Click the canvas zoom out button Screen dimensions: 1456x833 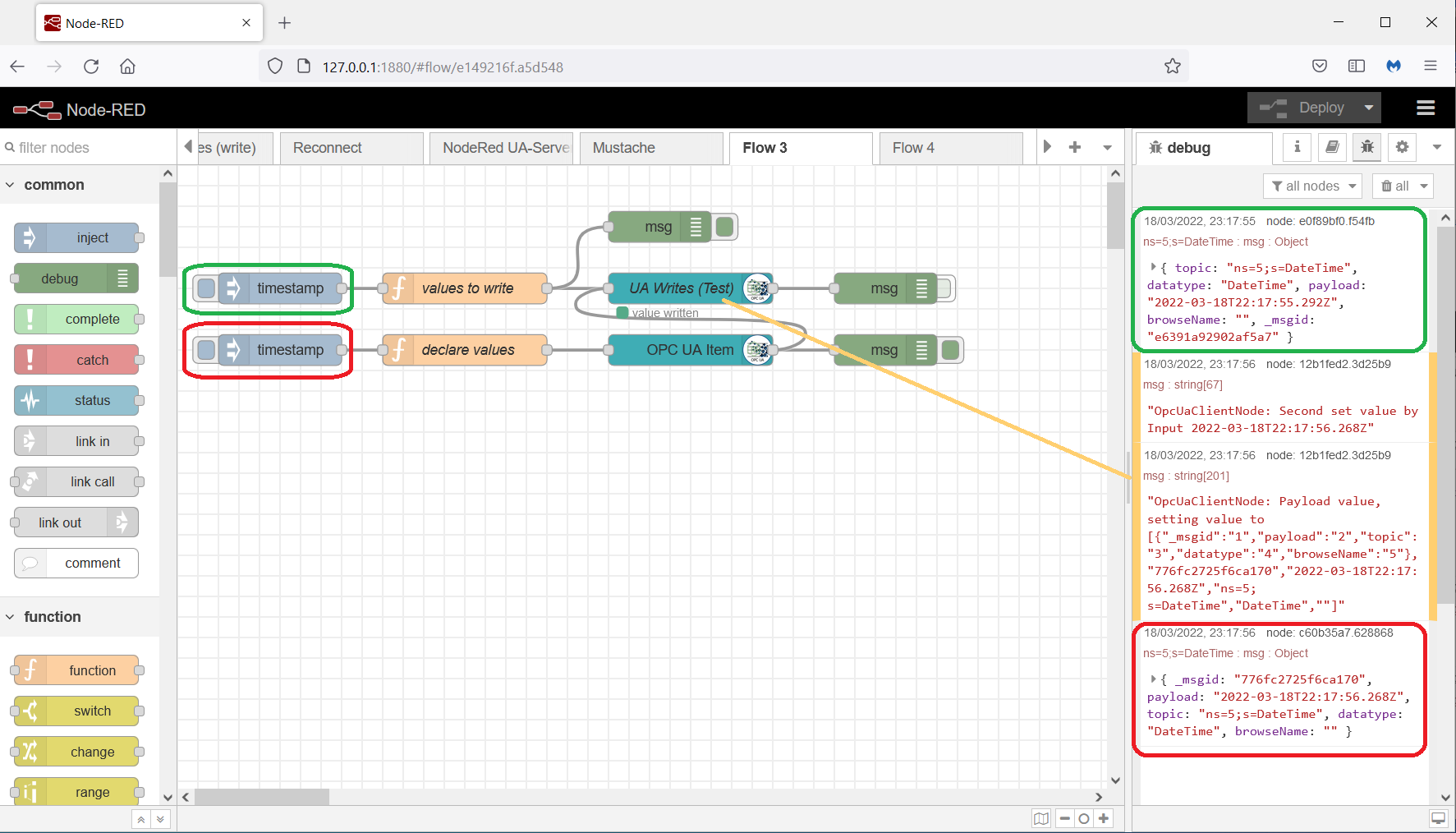click(x=1064, y=818)
